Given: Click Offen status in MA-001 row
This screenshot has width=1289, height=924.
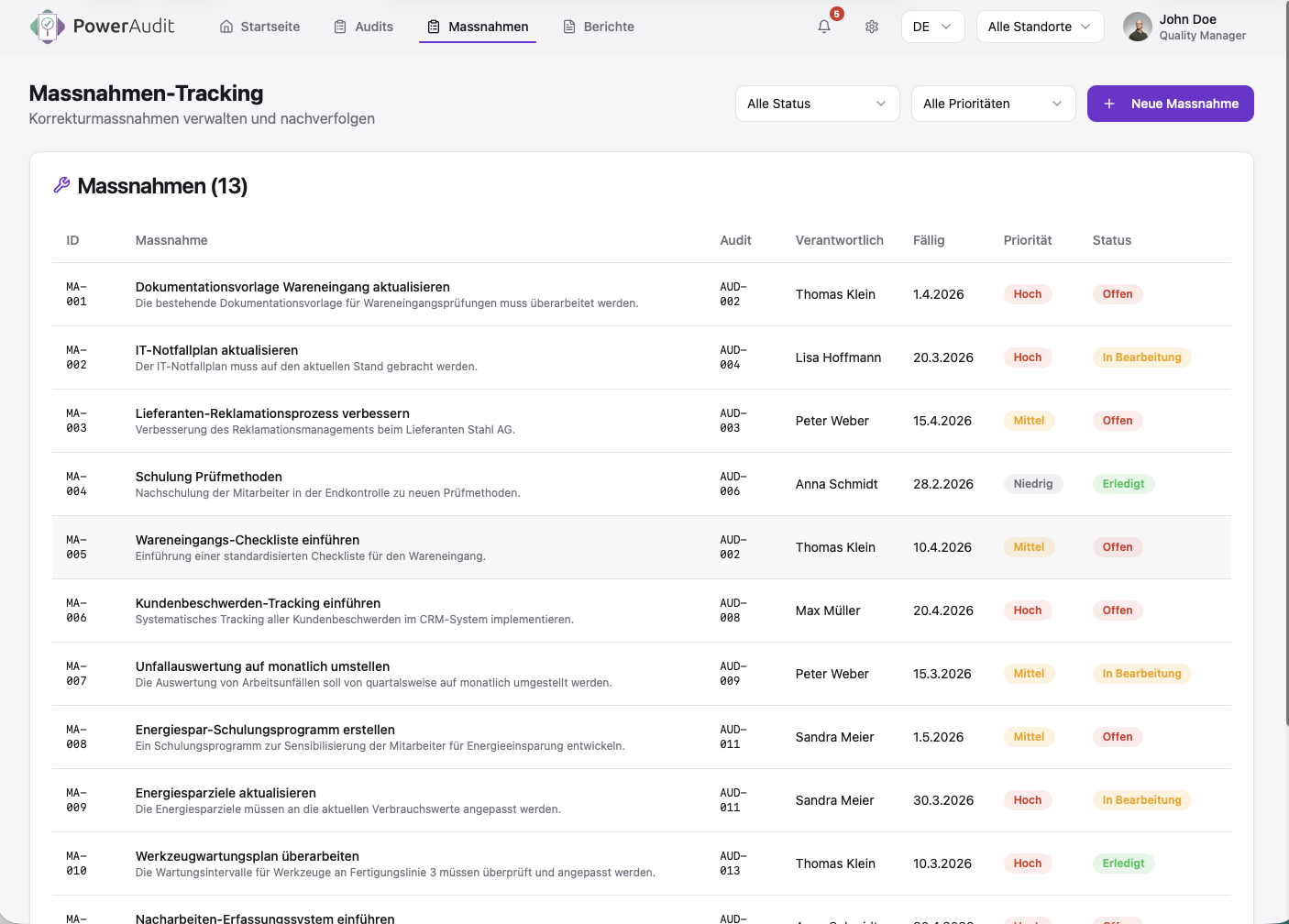Looking at the screenshot, I should click(1118, 294).
